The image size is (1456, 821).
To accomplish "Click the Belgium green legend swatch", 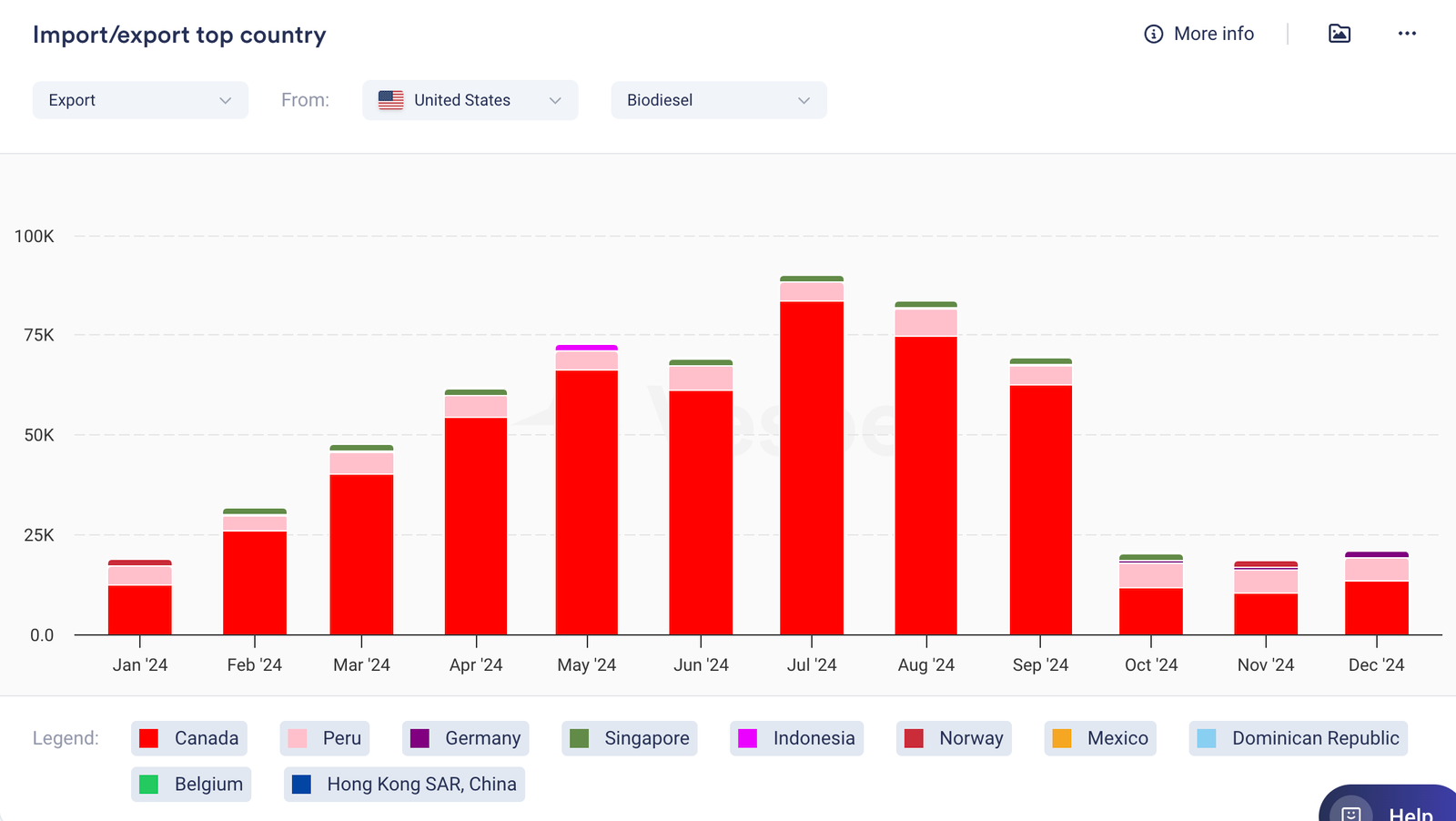I will 148,784.
